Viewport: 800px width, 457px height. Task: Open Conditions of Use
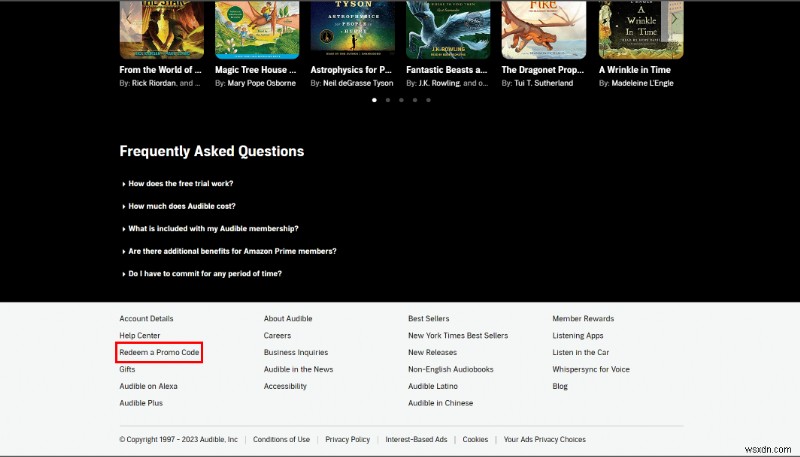tap(281, 439)
